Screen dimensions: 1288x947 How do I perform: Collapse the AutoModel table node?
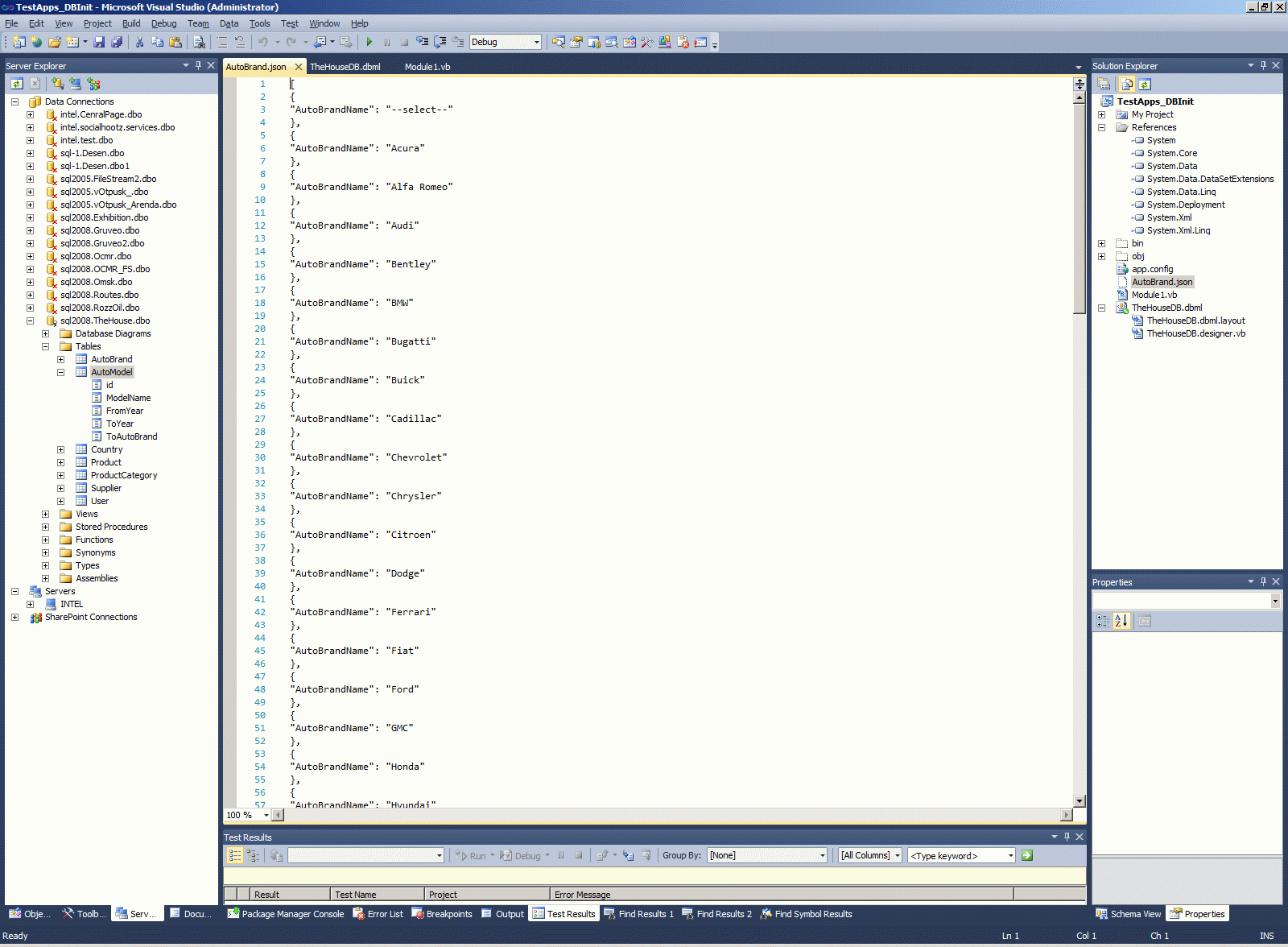[x=60, y=372]
